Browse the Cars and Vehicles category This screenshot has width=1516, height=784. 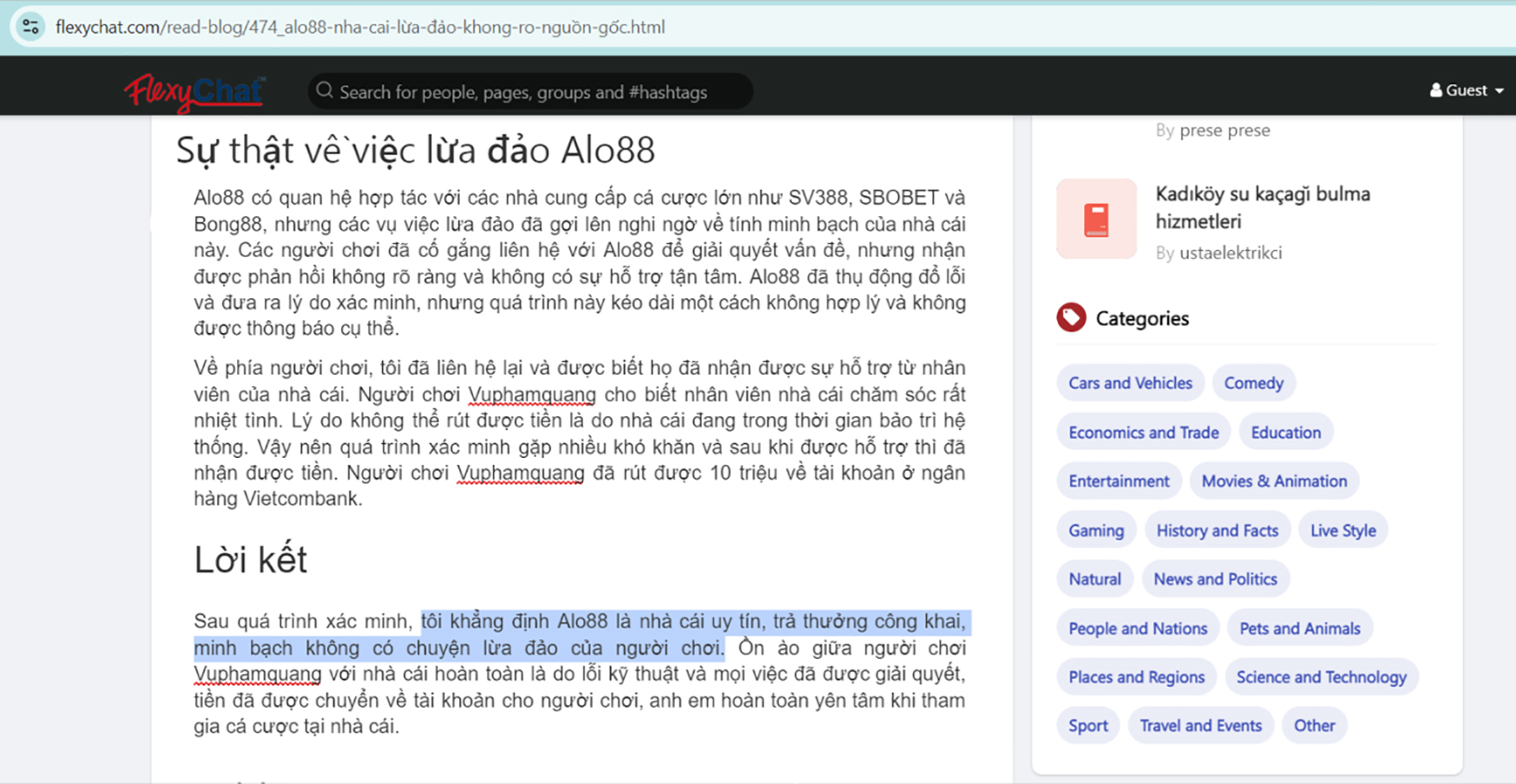tap(1130, 383)
